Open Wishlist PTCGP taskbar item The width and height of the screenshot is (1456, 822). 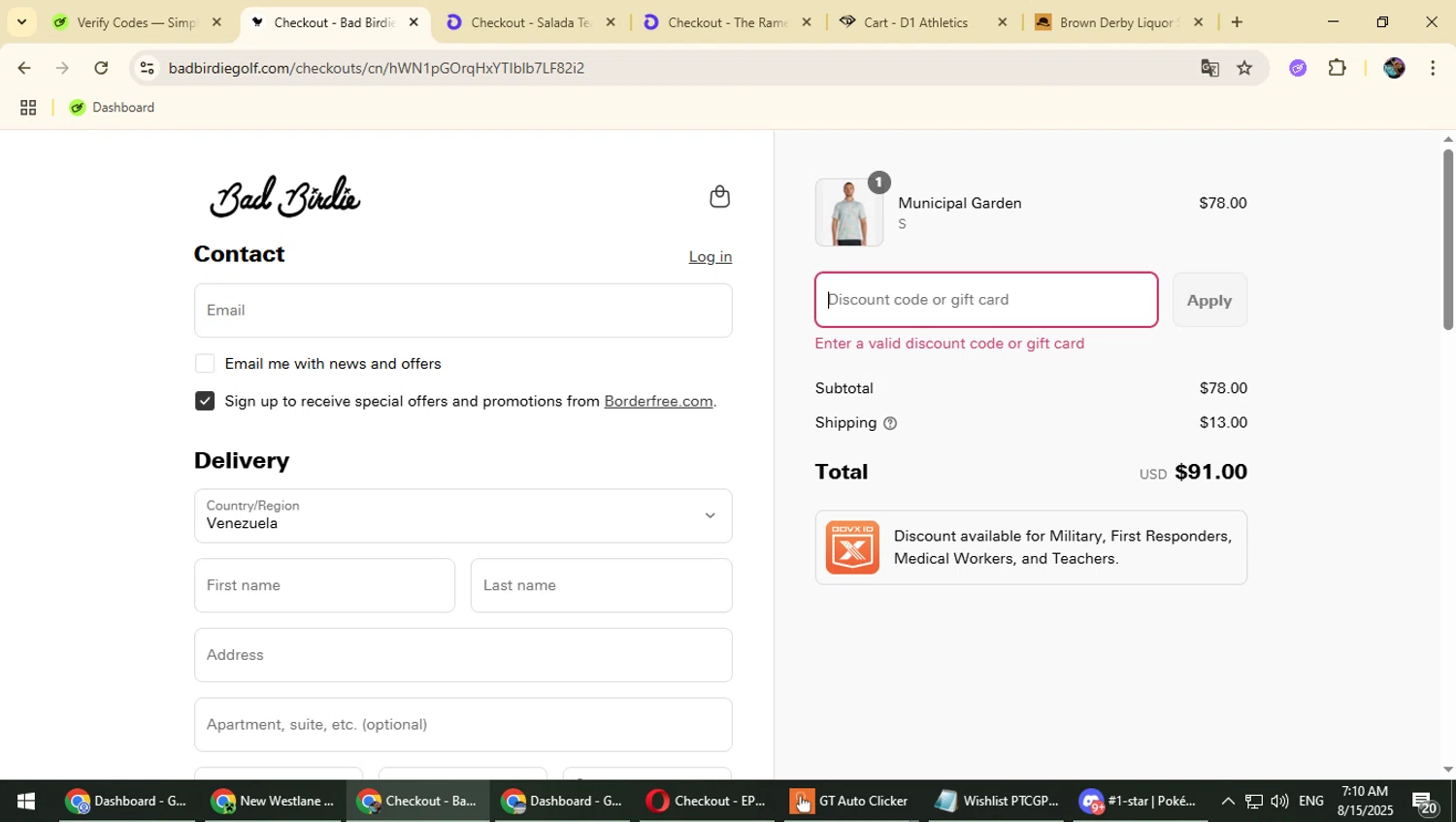tap(996, 802)
